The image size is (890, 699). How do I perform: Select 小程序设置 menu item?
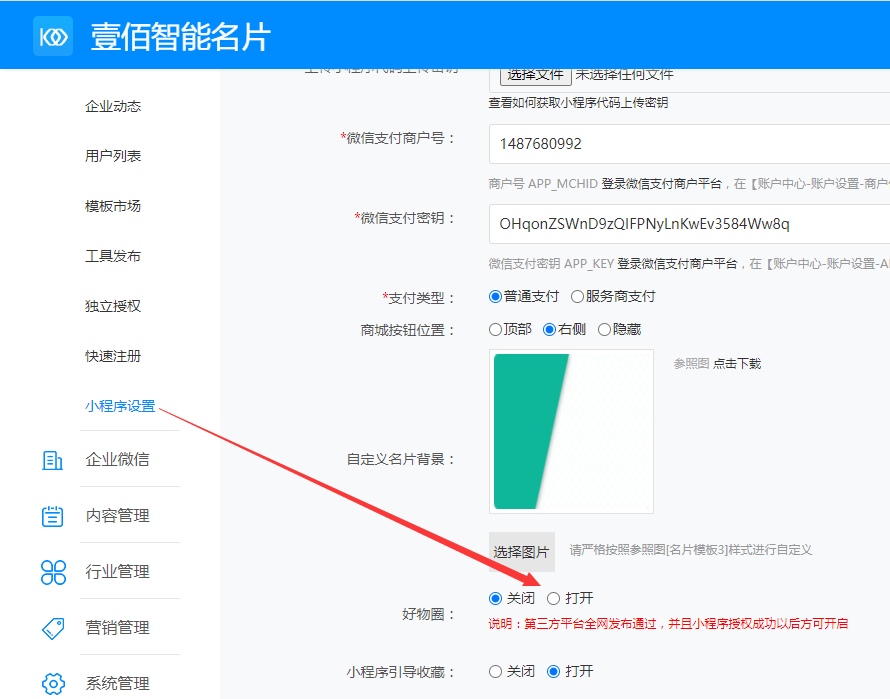tap(120, 406)
